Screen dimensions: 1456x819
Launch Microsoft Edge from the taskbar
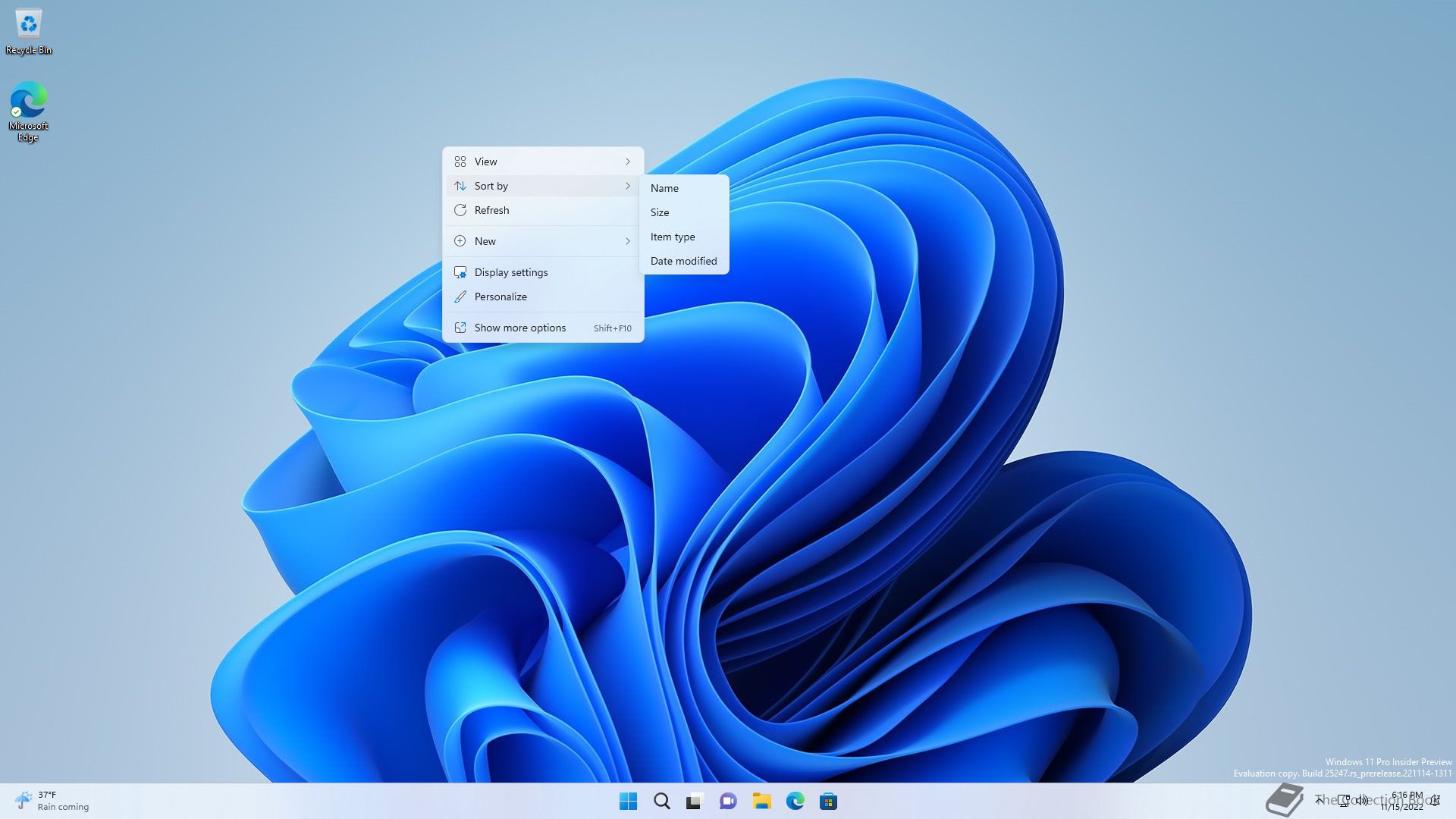[795, 801]
